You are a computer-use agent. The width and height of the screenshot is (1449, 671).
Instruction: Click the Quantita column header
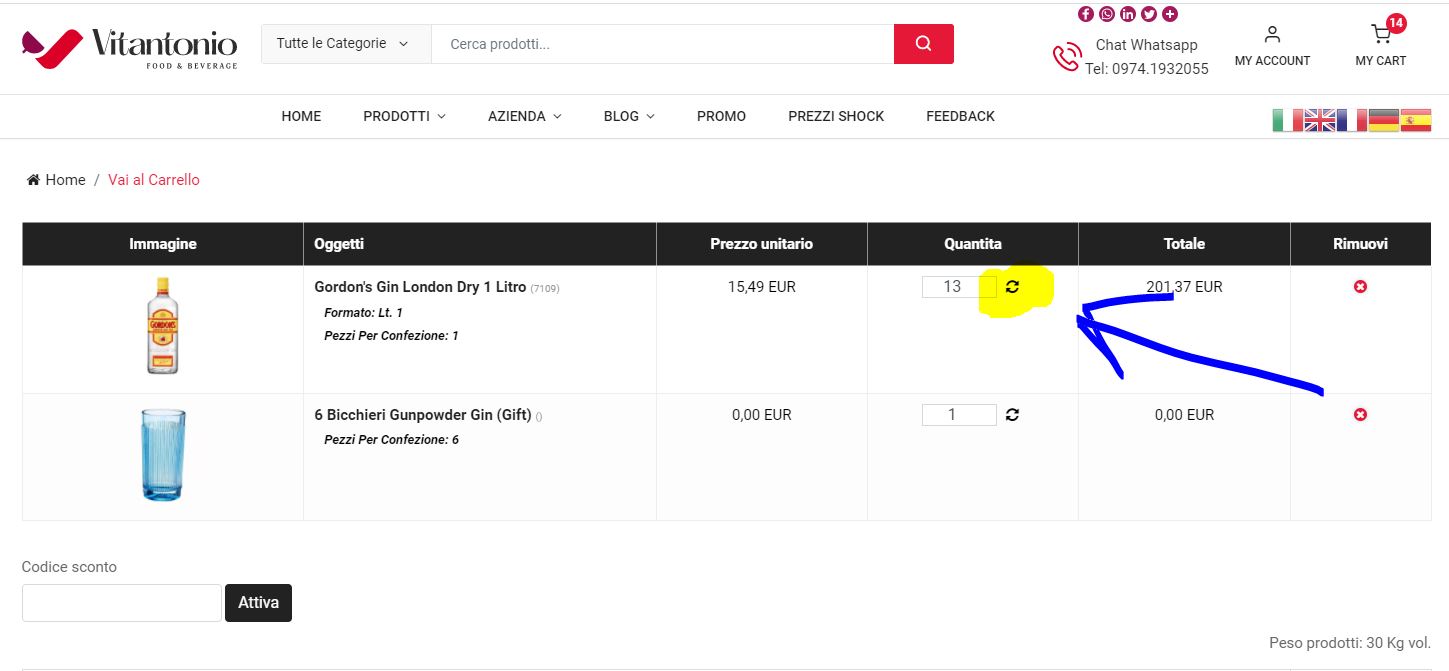pos(973,244)
